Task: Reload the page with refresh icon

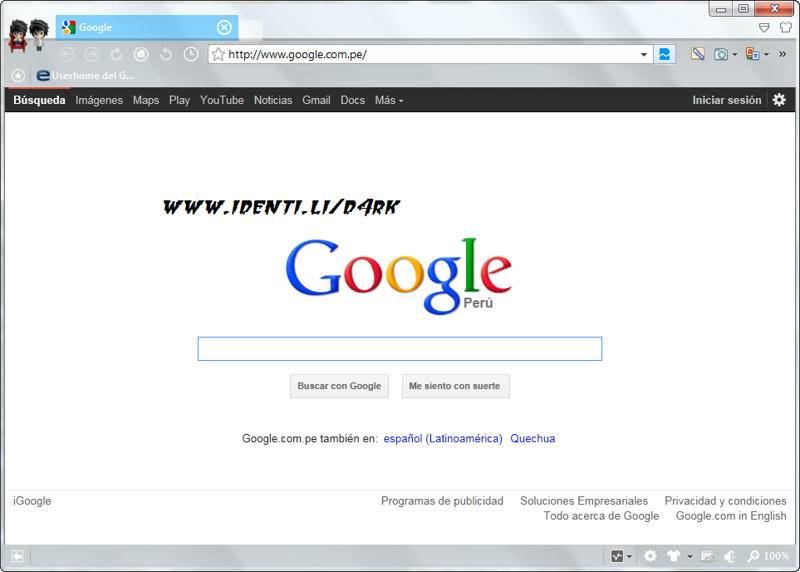Action: 116,55
